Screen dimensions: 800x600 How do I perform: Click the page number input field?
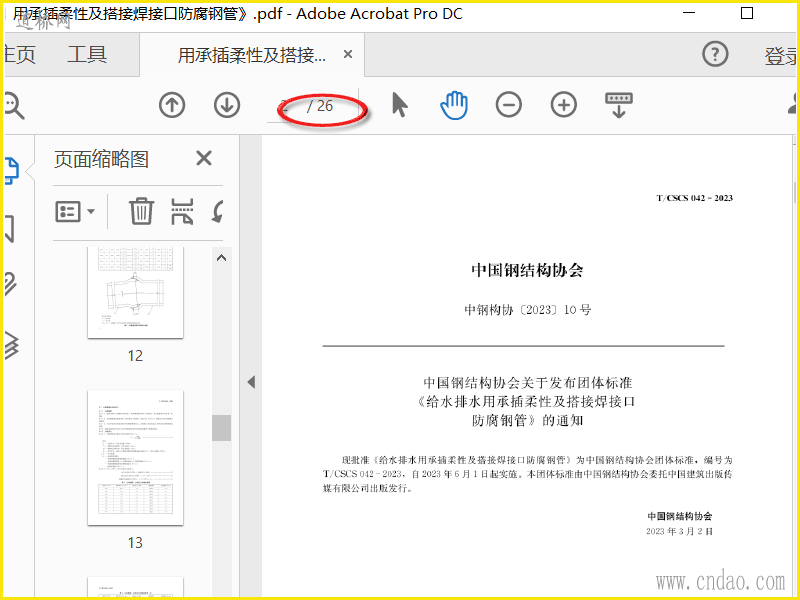point(285,106)
